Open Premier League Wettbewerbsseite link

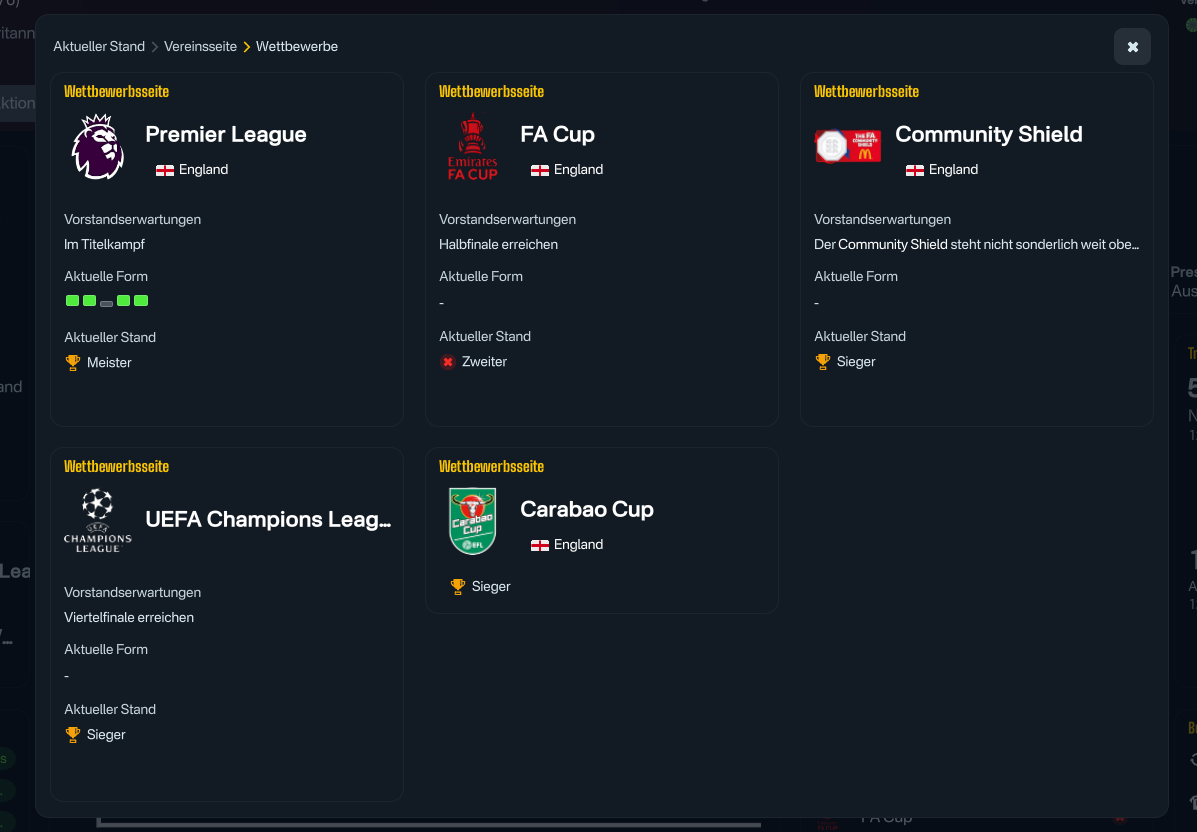click(x=116, y=92)
